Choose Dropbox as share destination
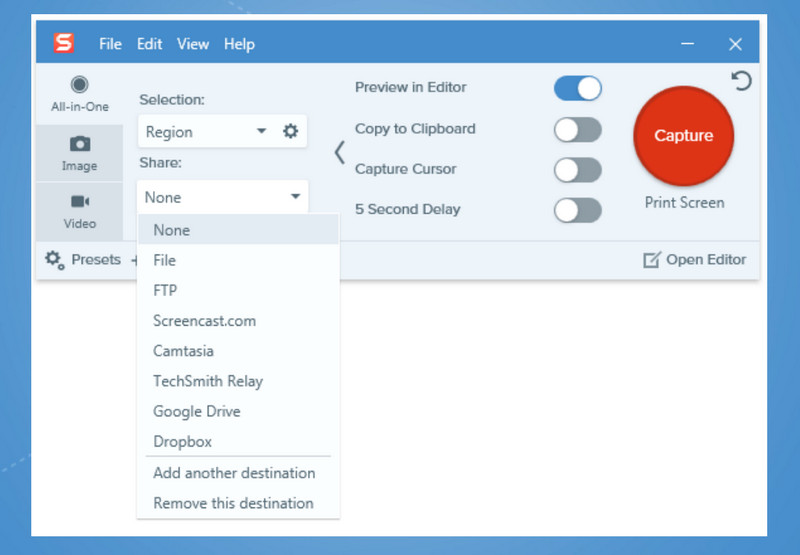 point(238,441)
